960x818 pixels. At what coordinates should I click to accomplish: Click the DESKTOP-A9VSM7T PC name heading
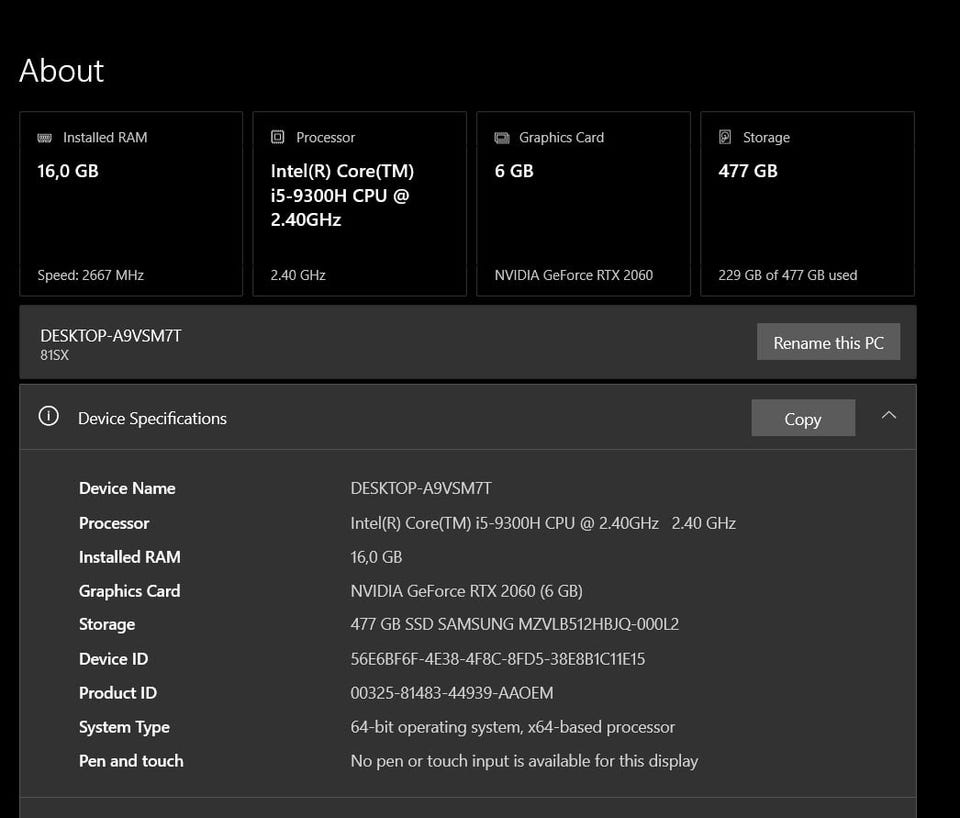point(111,336)
